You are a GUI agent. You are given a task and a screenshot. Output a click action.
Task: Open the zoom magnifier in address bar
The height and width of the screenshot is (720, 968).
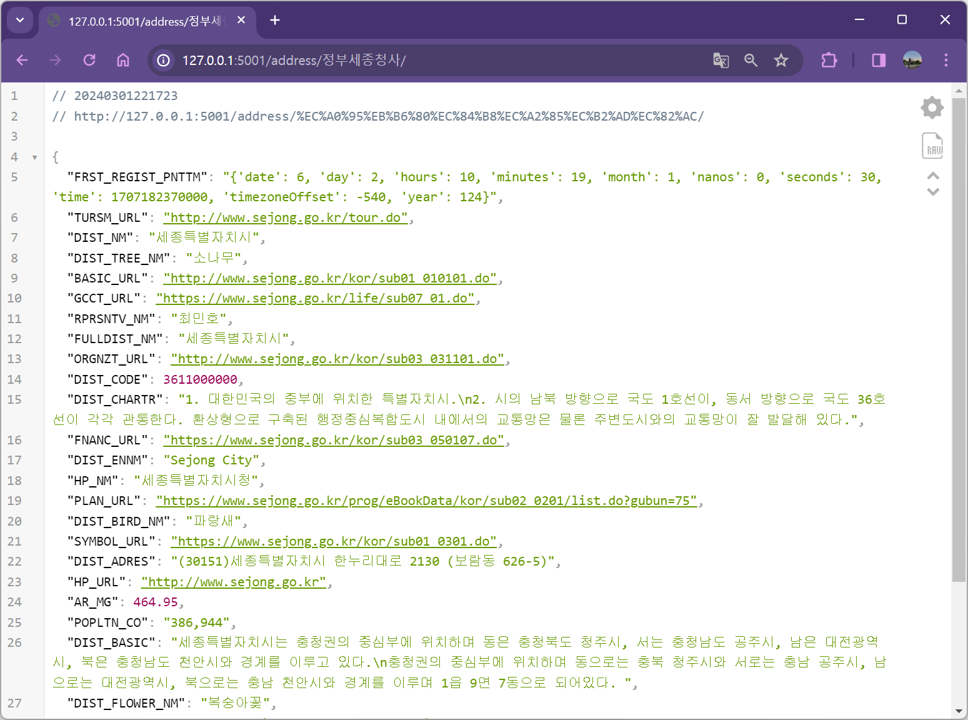point(751,61)
